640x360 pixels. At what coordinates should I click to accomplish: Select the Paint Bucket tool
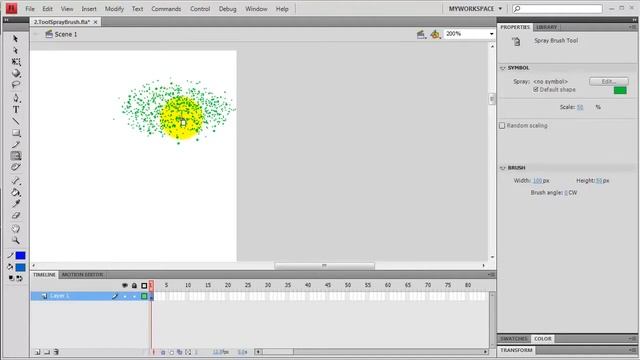tap(16, 193)
